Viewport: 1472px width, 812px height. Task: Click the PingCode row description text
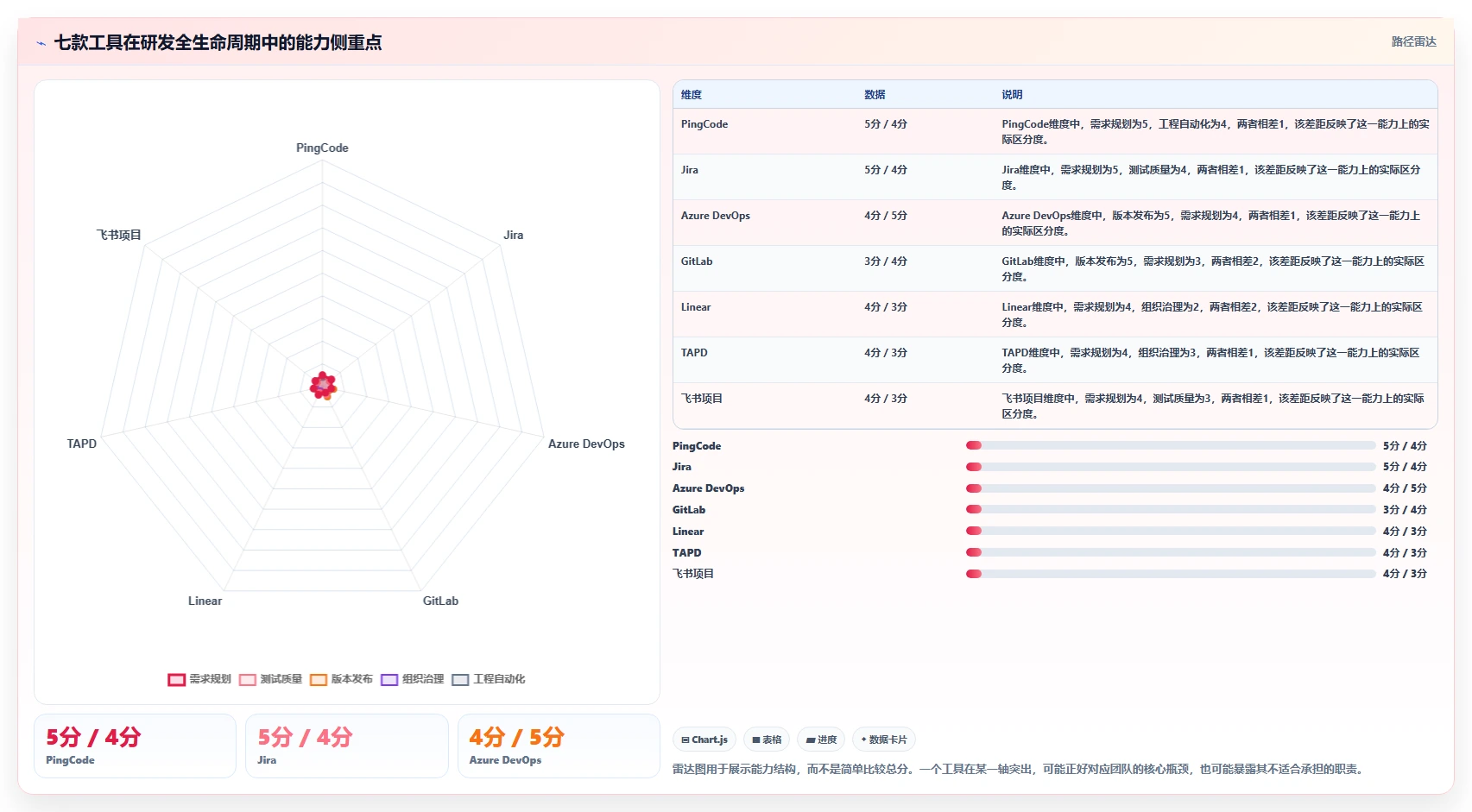point(1215,132)
